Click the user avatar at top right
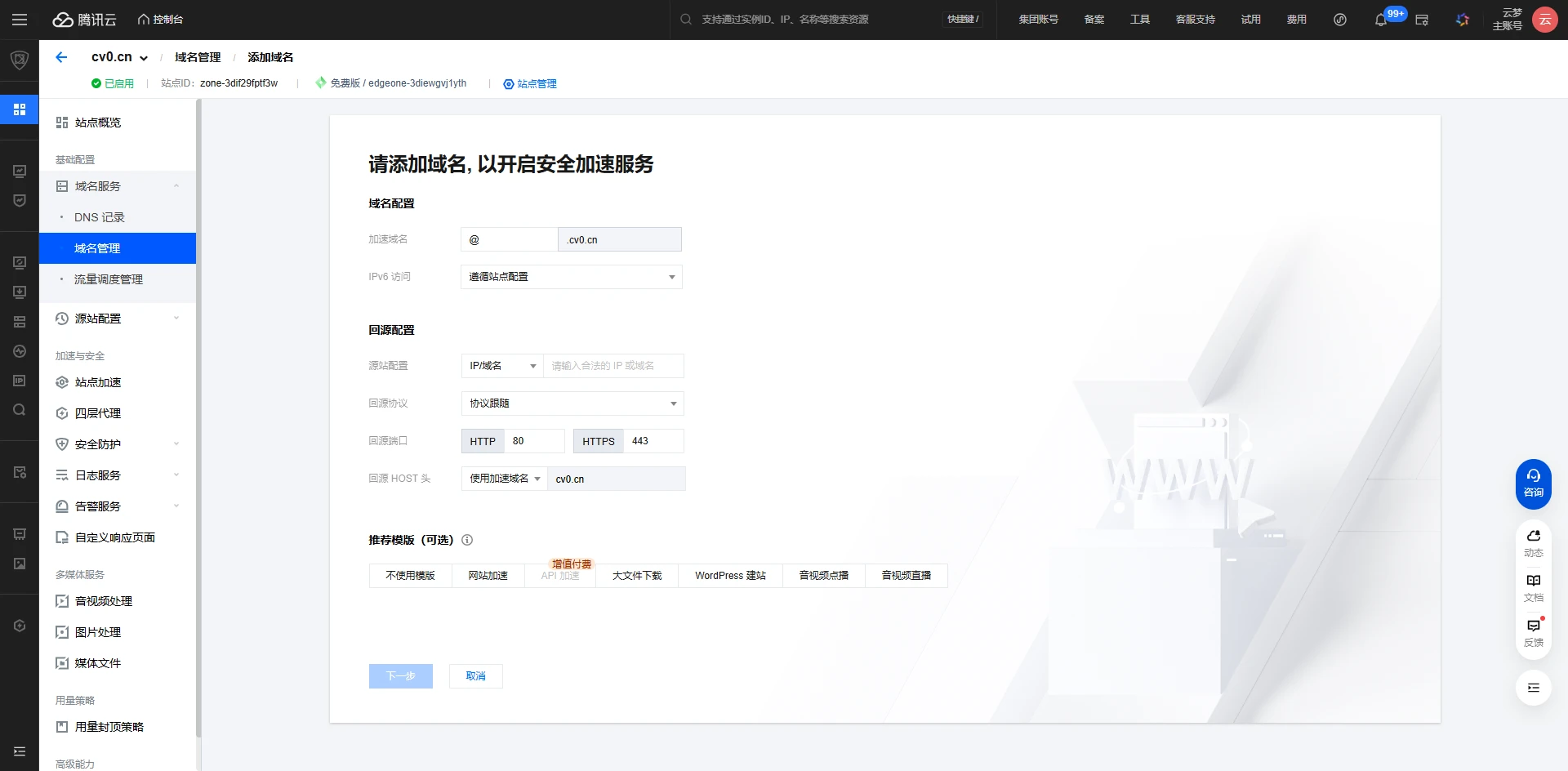 1544,20
